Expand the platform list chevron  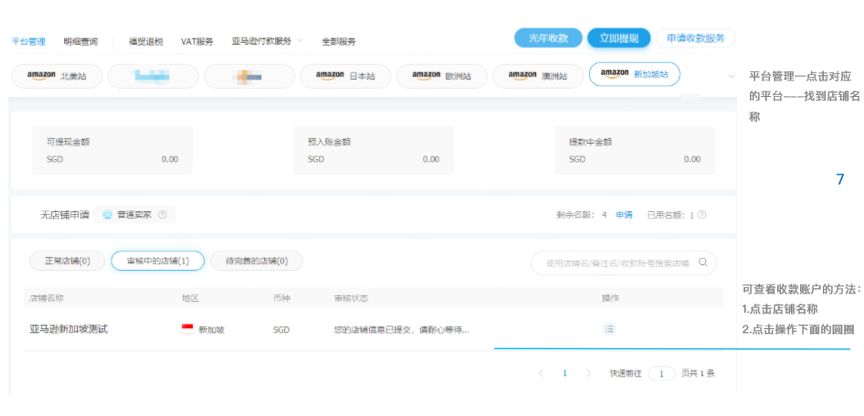point(732,76)
